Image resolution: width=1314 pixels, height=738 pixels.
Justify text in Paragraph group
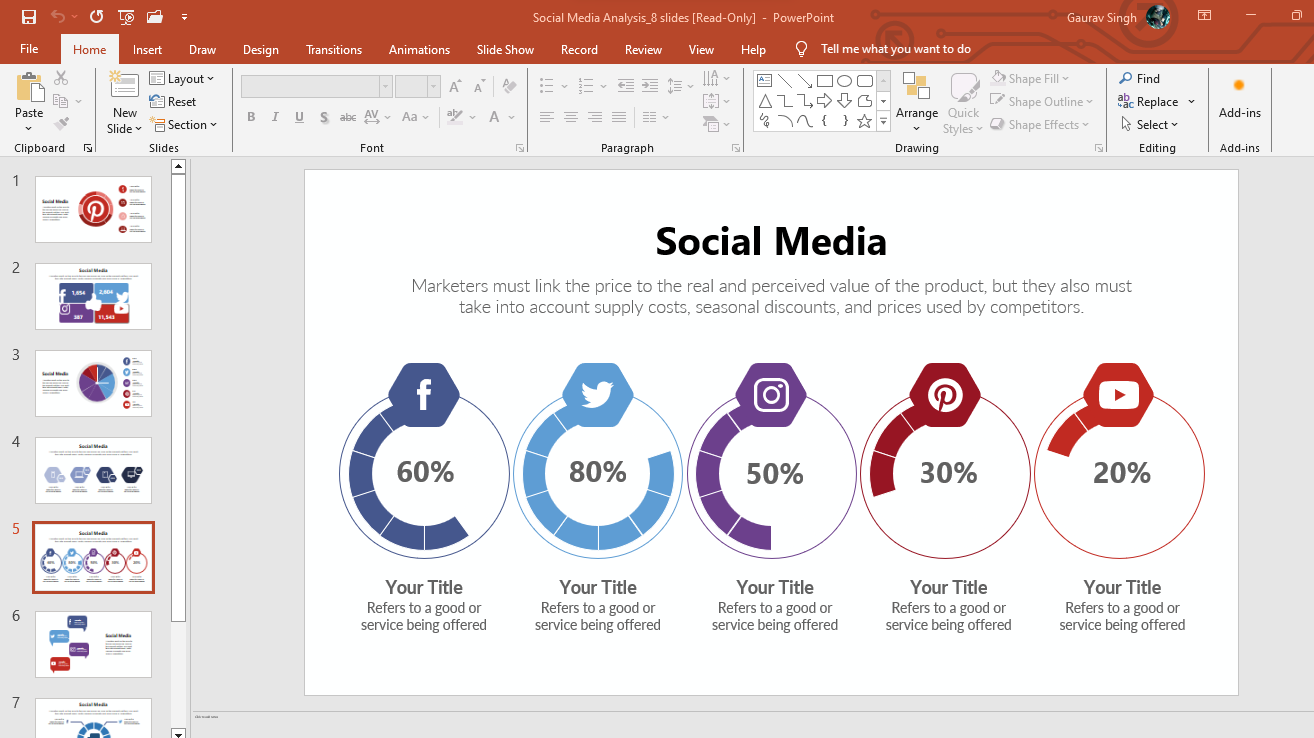(619, 117)
